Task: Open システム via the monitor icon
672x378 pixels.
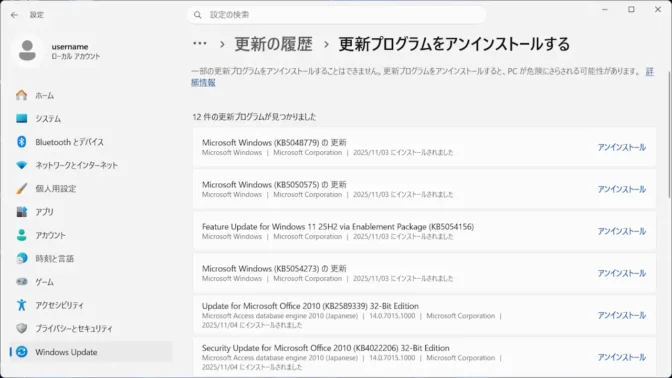Action: [21, 118]
